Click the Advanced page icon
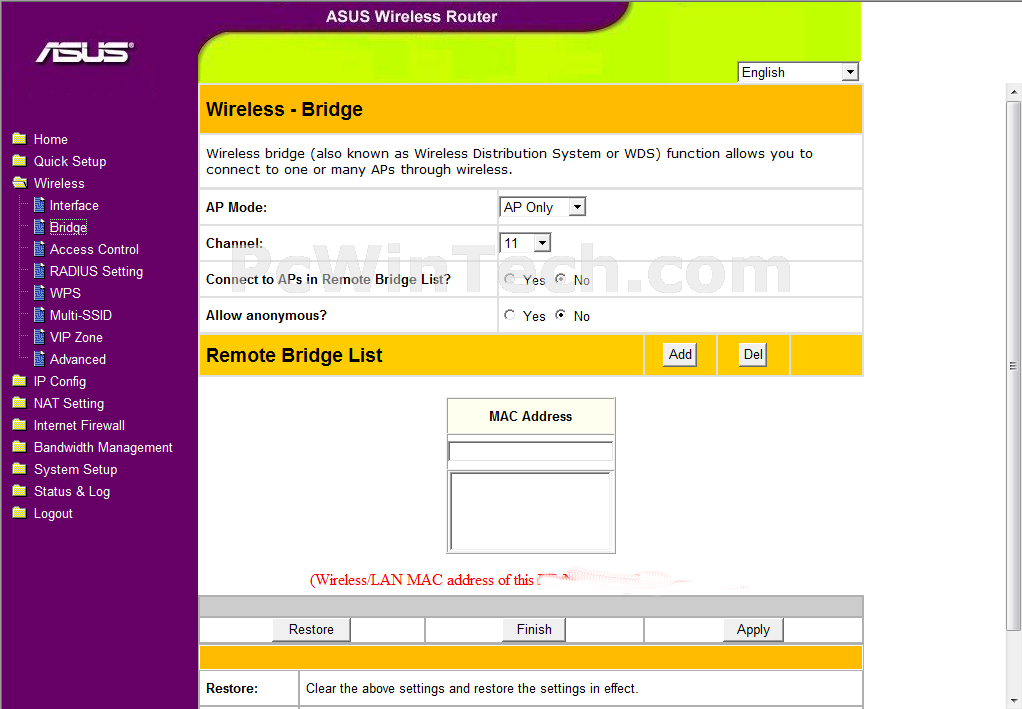Viewport: 1022px width, 709px height. pos(39,359)
